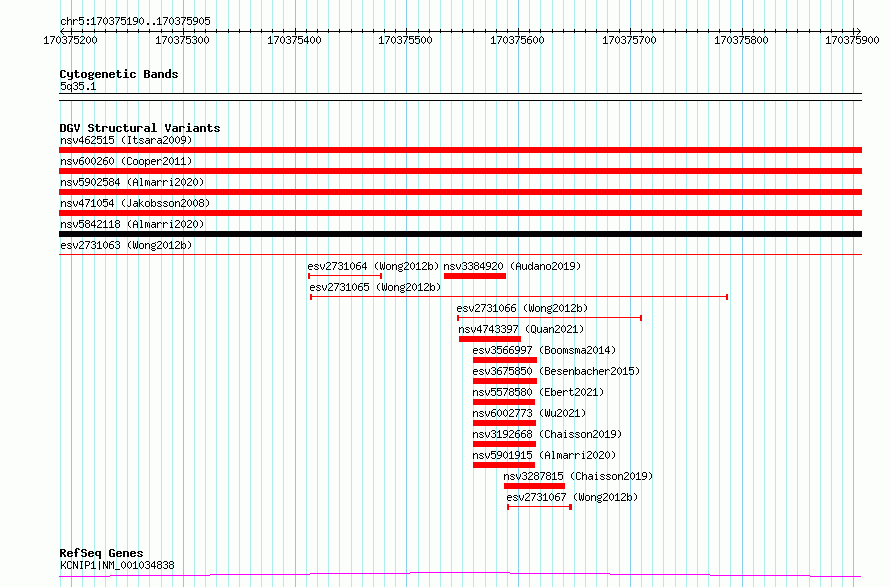890x587 pixels.
Task: Click the 5q35.1 band label
Action: pyautogui.click(x=78, y=86)
